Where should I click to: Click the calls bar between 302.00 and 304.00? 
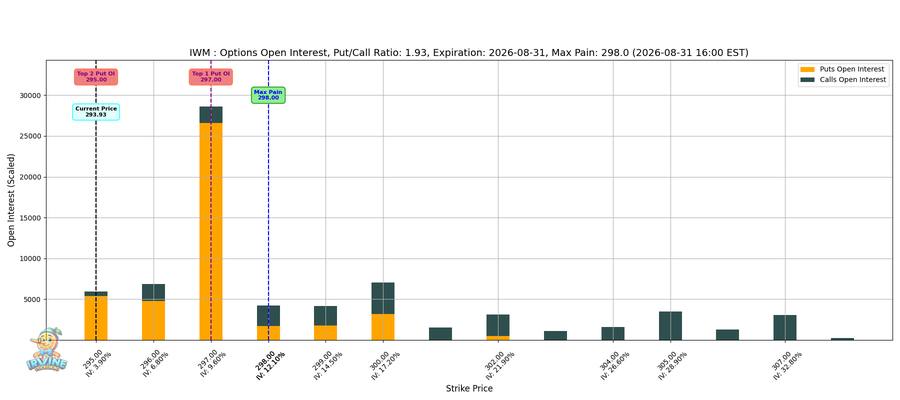pos(555,335)
